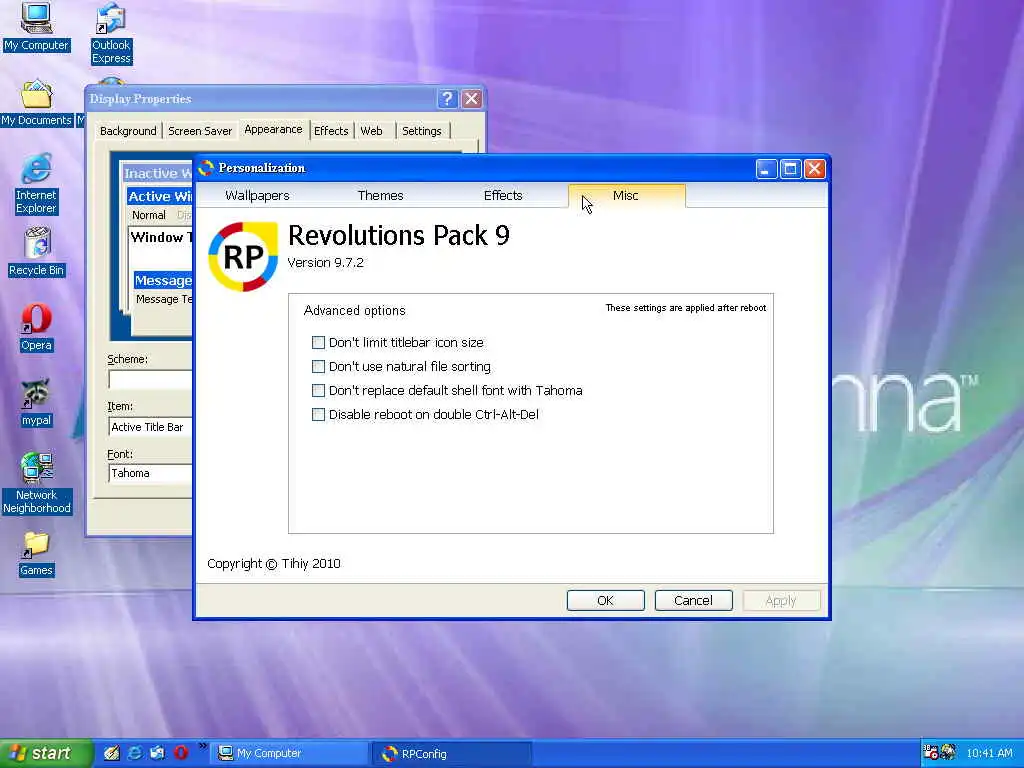Click the first system tray icon
The image size is (1024, 768).
click(931, 752)
